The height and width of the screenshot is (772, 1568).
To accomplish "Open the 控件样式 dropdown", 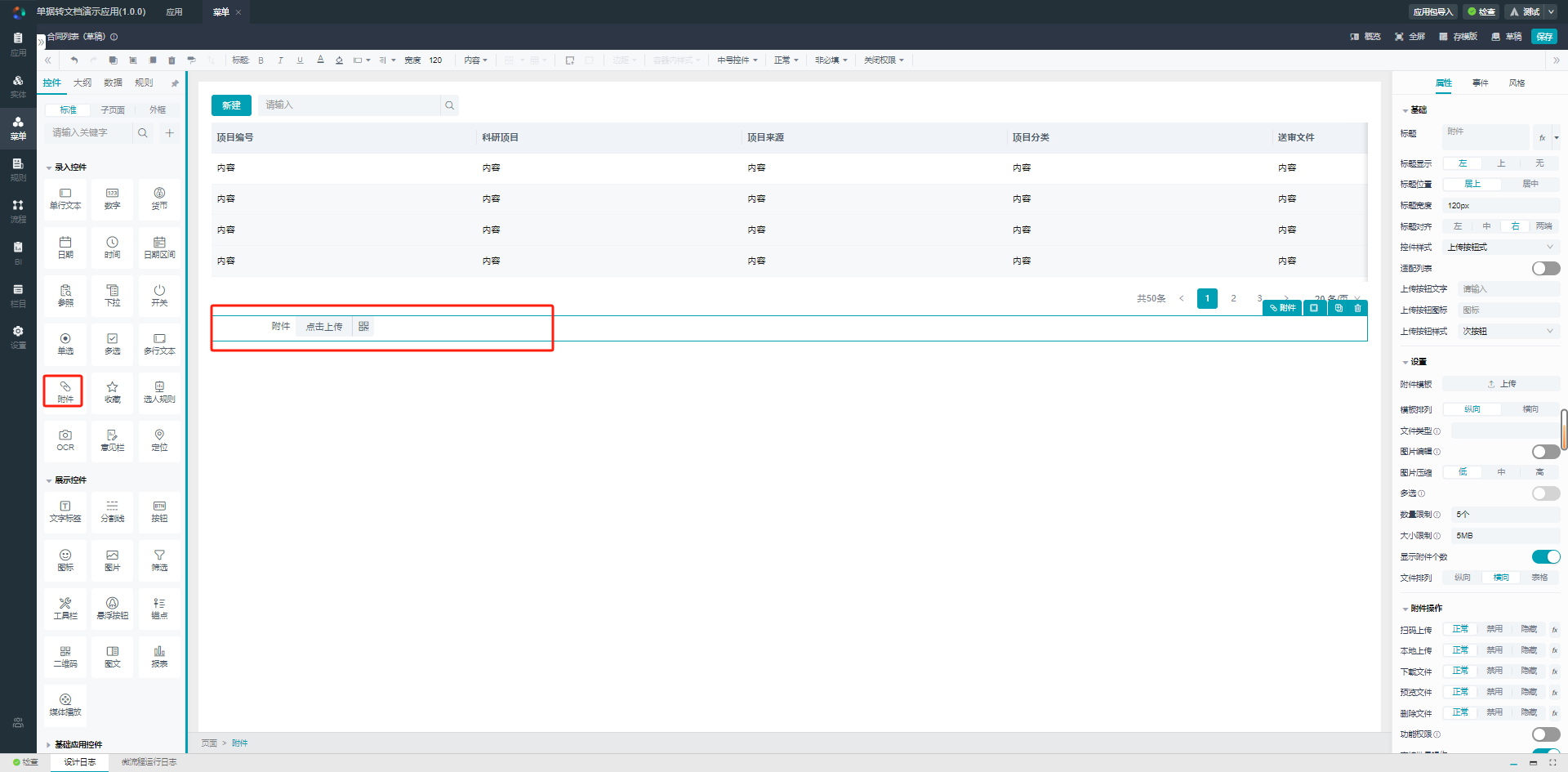I will (x=1500, y=248).
